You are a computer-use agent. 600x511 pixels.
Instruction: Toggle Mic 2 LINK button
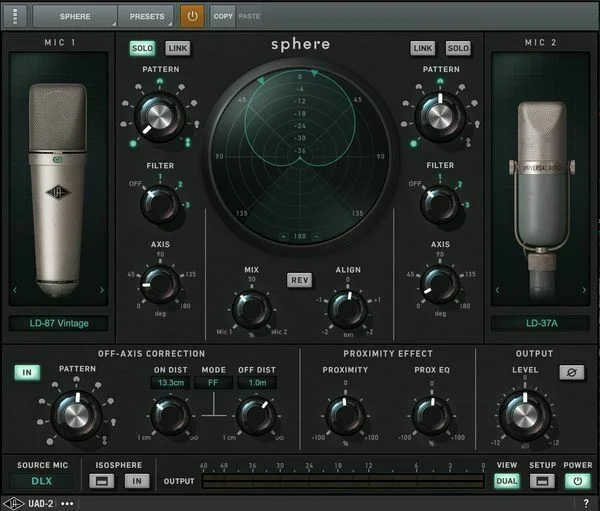(422, 48)
